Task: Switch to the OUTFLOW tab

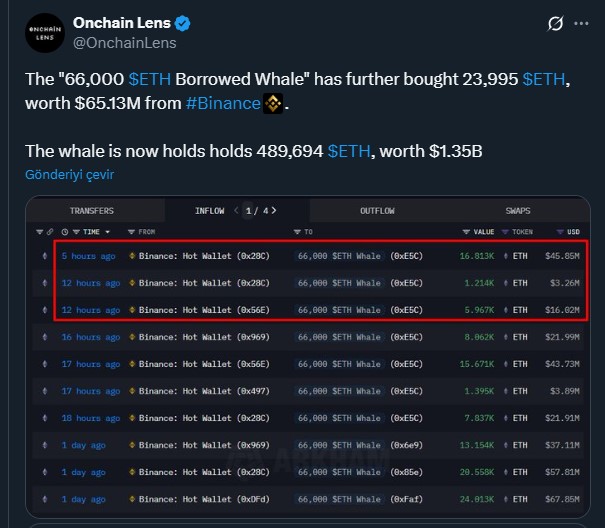Action: [377, 211]
